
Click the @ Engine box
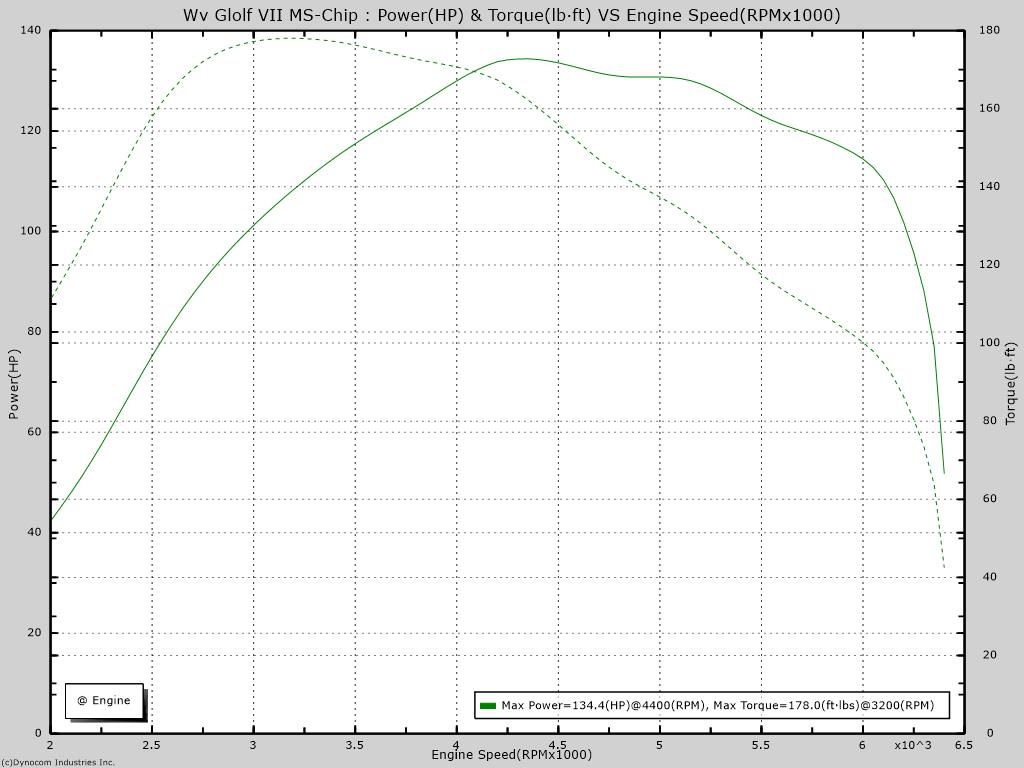[104, 700]
